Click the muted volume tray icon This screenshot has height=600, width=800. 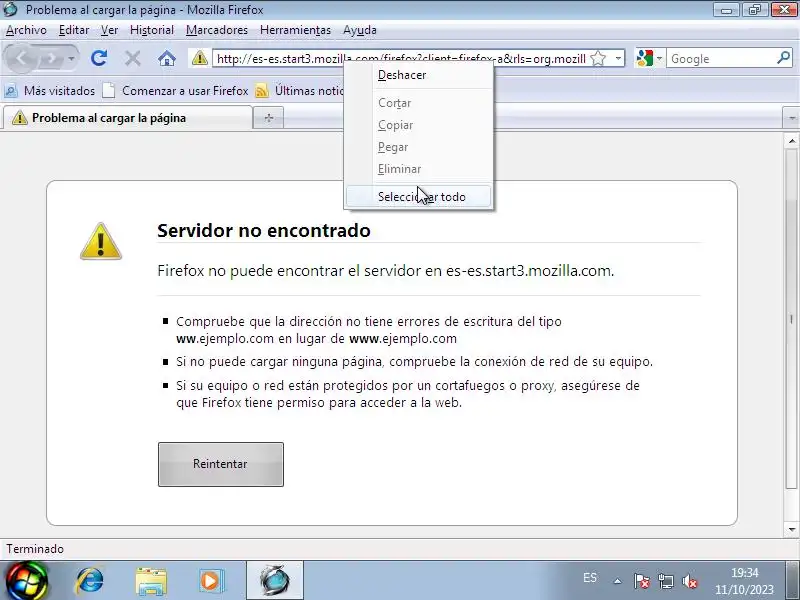[x=689, y=581]
